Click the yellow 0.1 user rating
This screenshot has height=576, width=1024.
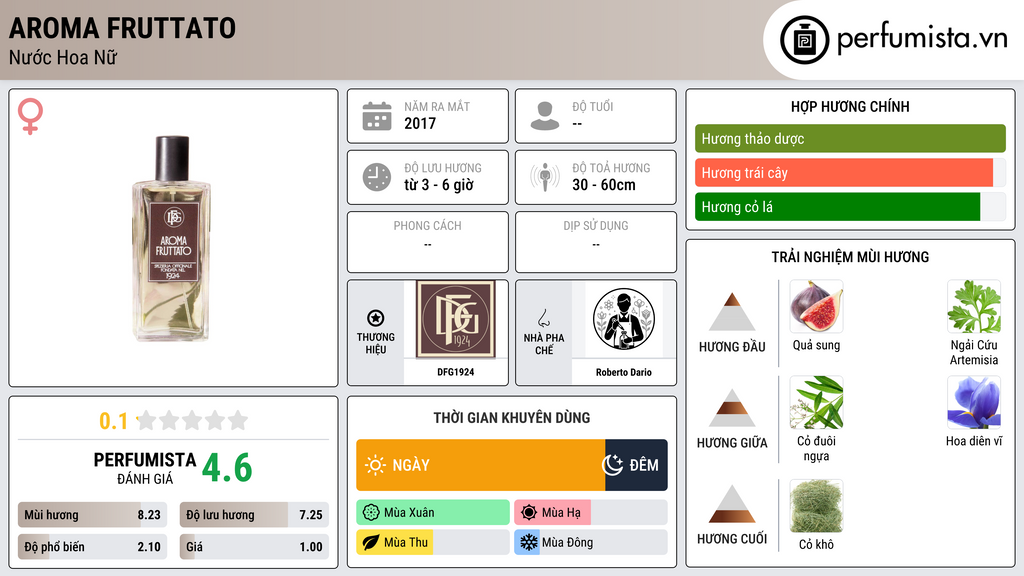pos(114,421)
